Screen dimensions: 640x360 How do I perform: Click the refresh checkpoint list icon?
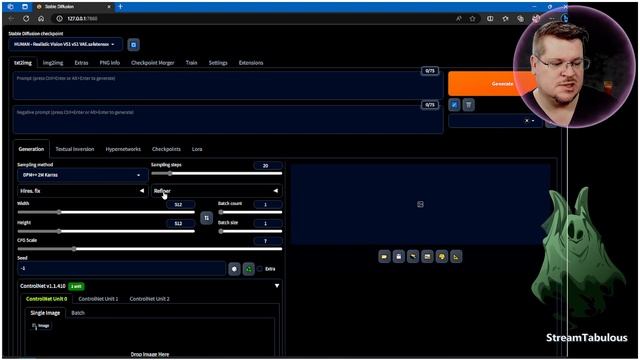[x=133, y=44]
